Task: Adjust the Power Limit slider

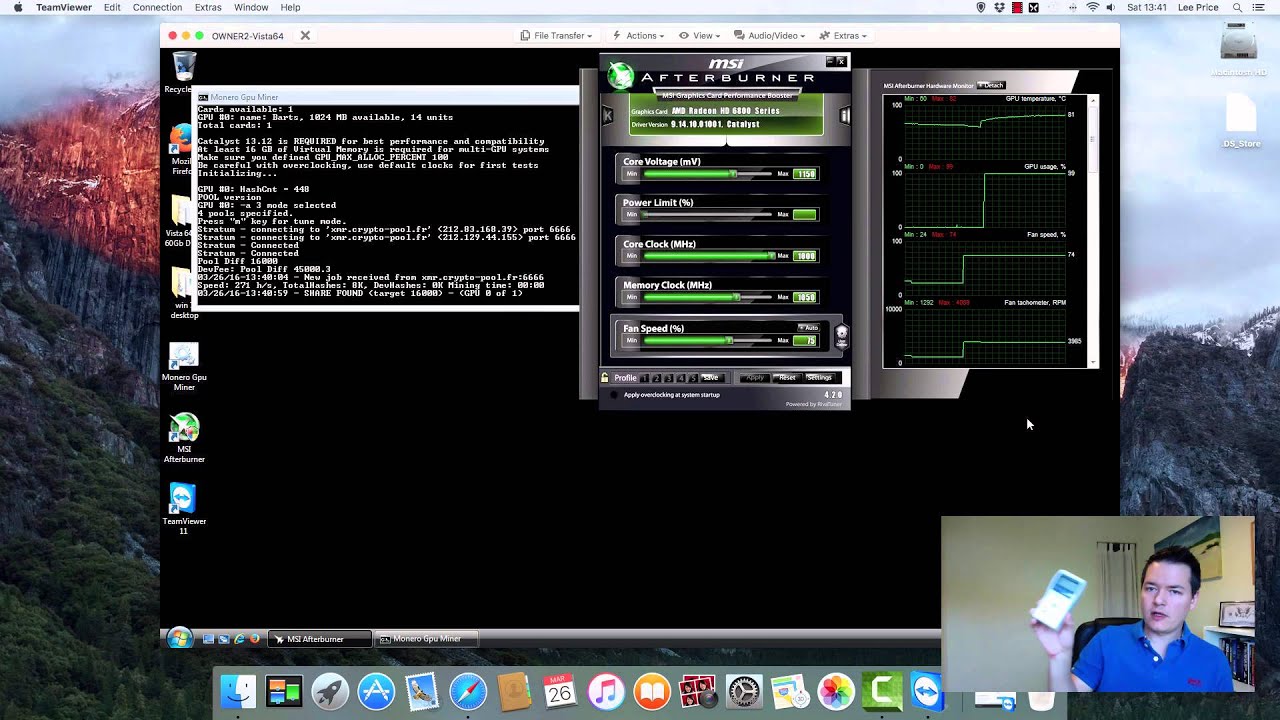Action: 708,215
